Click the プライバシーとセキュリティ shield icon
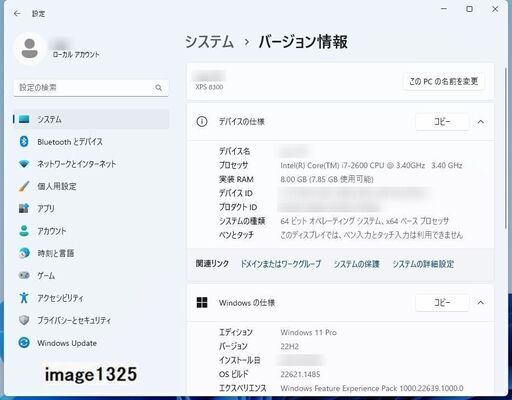This screenshot has width=512, height=400. (x=24, y=320)
